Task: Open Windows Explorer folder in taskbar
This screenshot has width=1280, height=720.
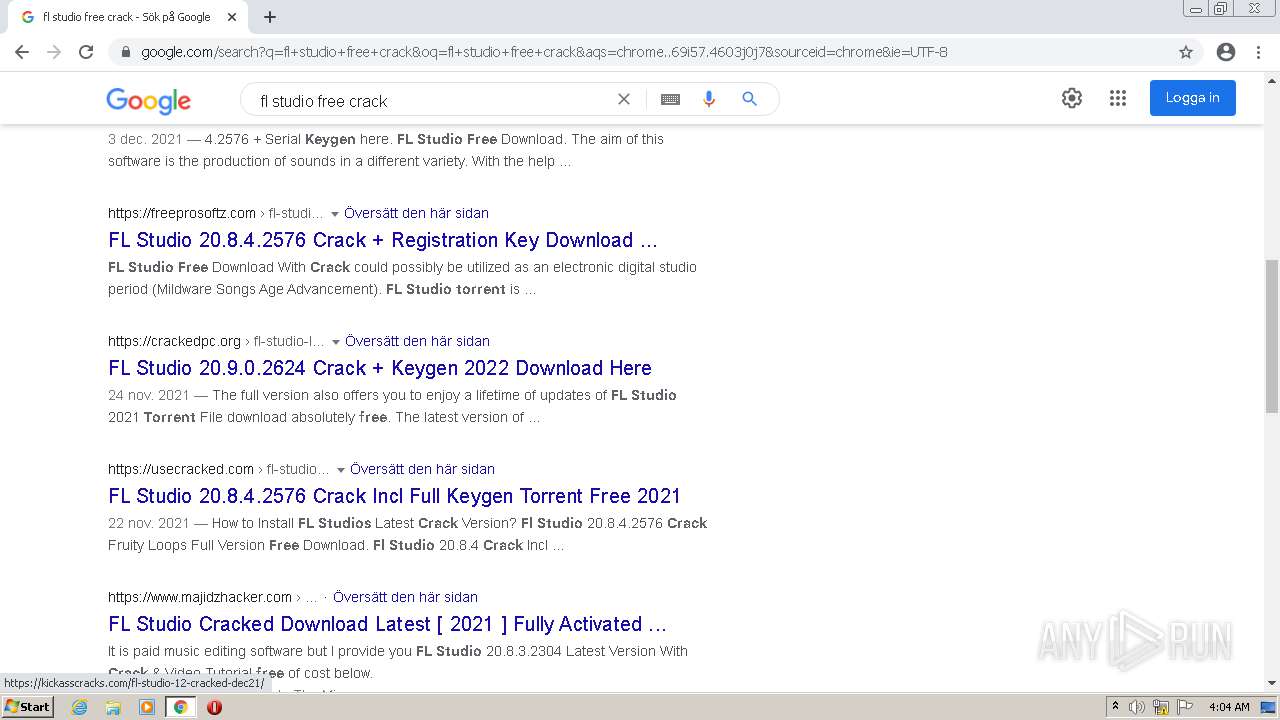Action: pyautogui.click(x=113, y=707)
